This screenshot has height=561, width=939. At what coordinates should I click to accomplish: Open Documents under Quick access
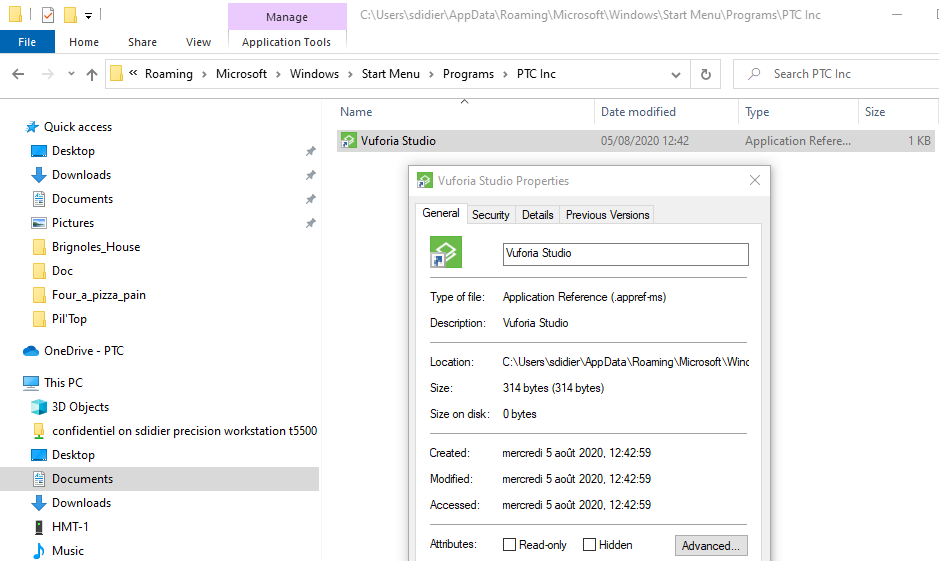82,199
